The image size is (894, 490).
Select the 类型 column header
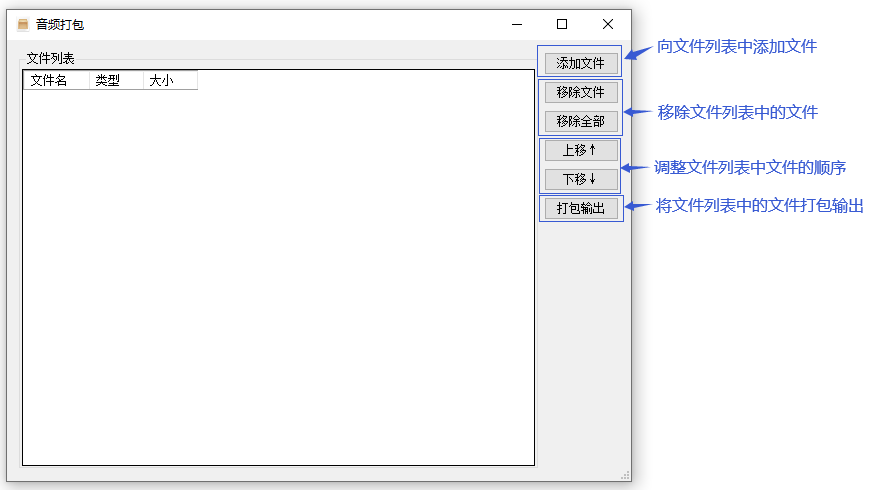[x=116, y=80]
